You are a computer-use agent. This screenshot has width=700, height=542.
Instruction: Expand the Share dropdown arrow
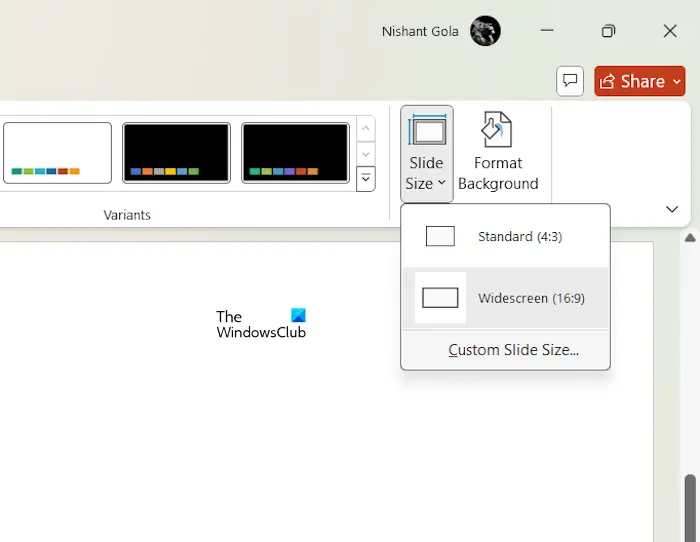pos(677,81)
